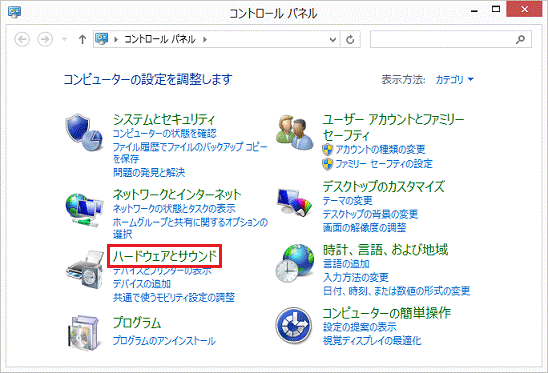Open the カテゴリ view-by dropdown
The width and height of the screenshot is (548, 373).
click(454, 80)
